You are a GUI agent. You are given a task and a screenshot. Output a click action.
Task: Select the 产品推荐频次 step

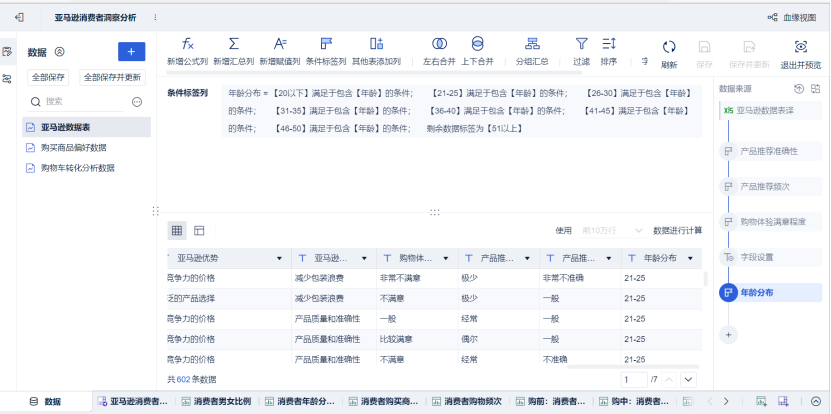(x=771, y=187)
